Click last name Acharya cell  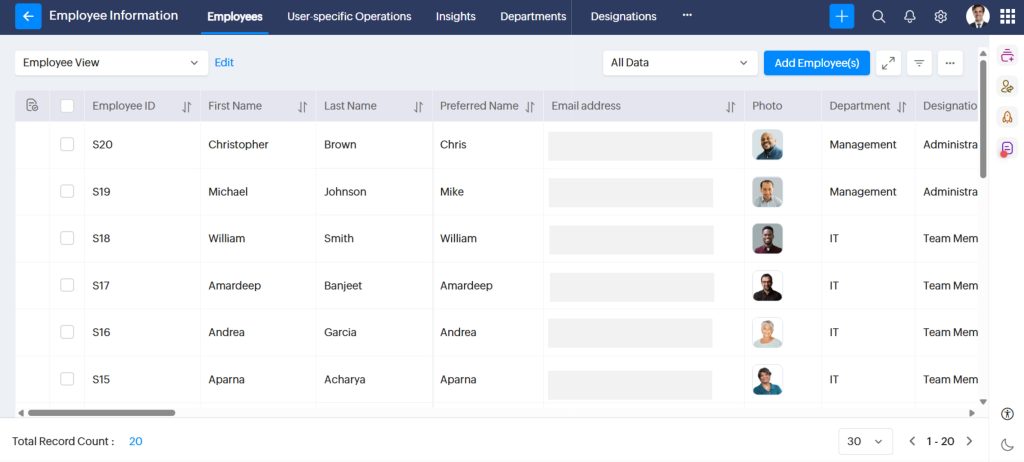345,380
